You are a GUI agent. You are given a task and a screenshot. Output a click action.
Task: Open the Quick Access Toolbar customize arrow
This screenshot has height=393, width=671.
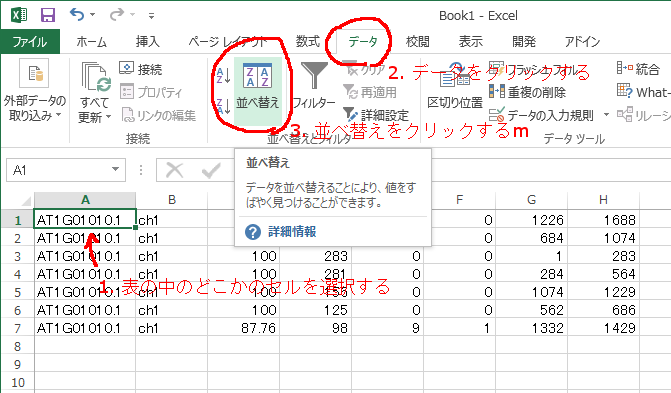[x=151, y=16]
